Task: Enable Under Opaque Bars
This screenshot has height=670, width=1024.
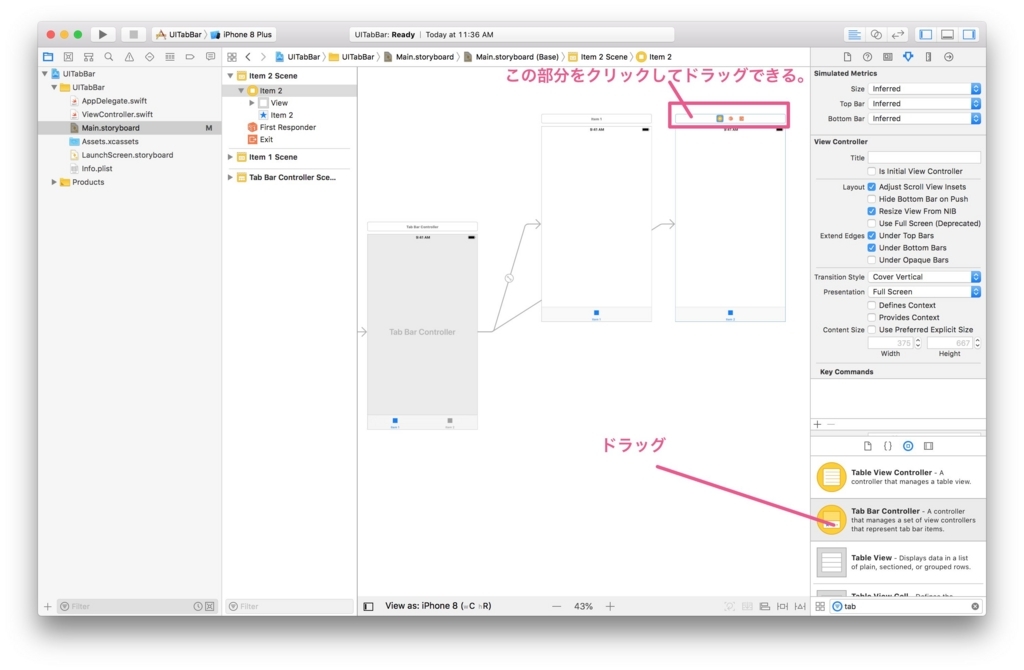Action: 871,260
